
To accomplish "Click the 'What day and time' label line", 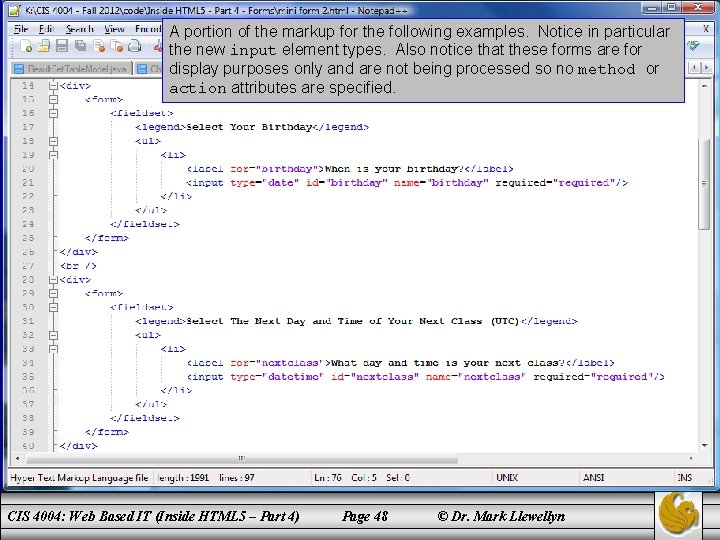I will coord(400,363).
